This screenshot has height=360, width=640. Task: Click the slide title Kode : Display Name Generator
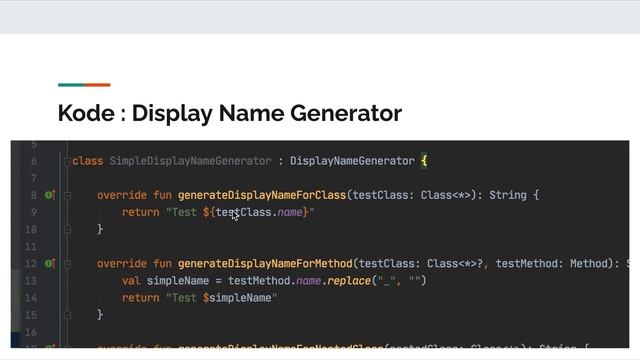230,113
